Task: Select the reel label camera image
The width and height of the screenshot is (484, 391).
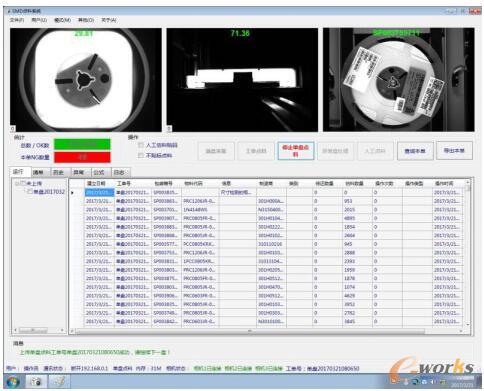Action: pyautogui.click(x=399, y=80)
